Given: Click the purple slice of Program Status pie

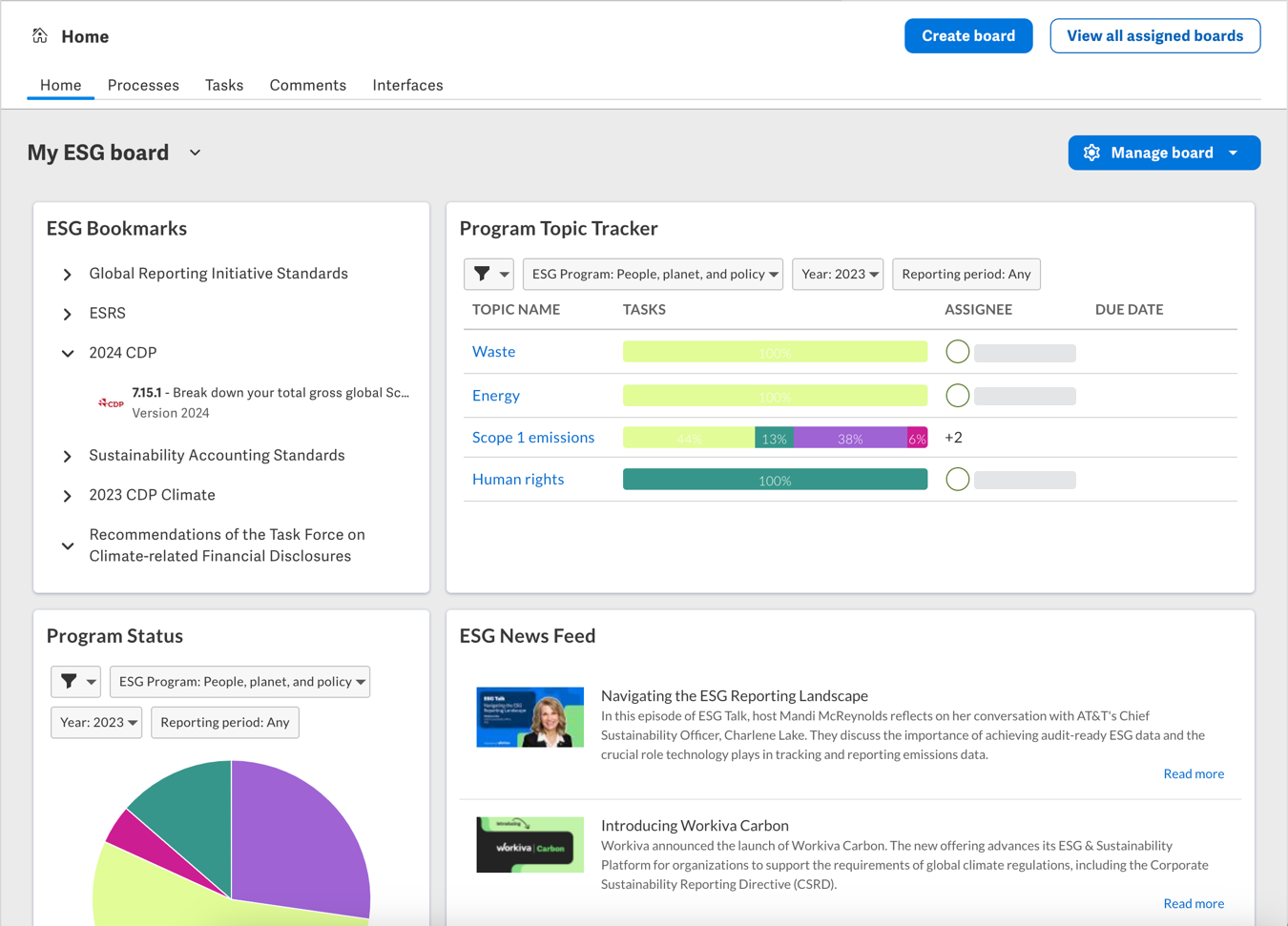Looking at the screenshot, I should (x=301, y=839).
